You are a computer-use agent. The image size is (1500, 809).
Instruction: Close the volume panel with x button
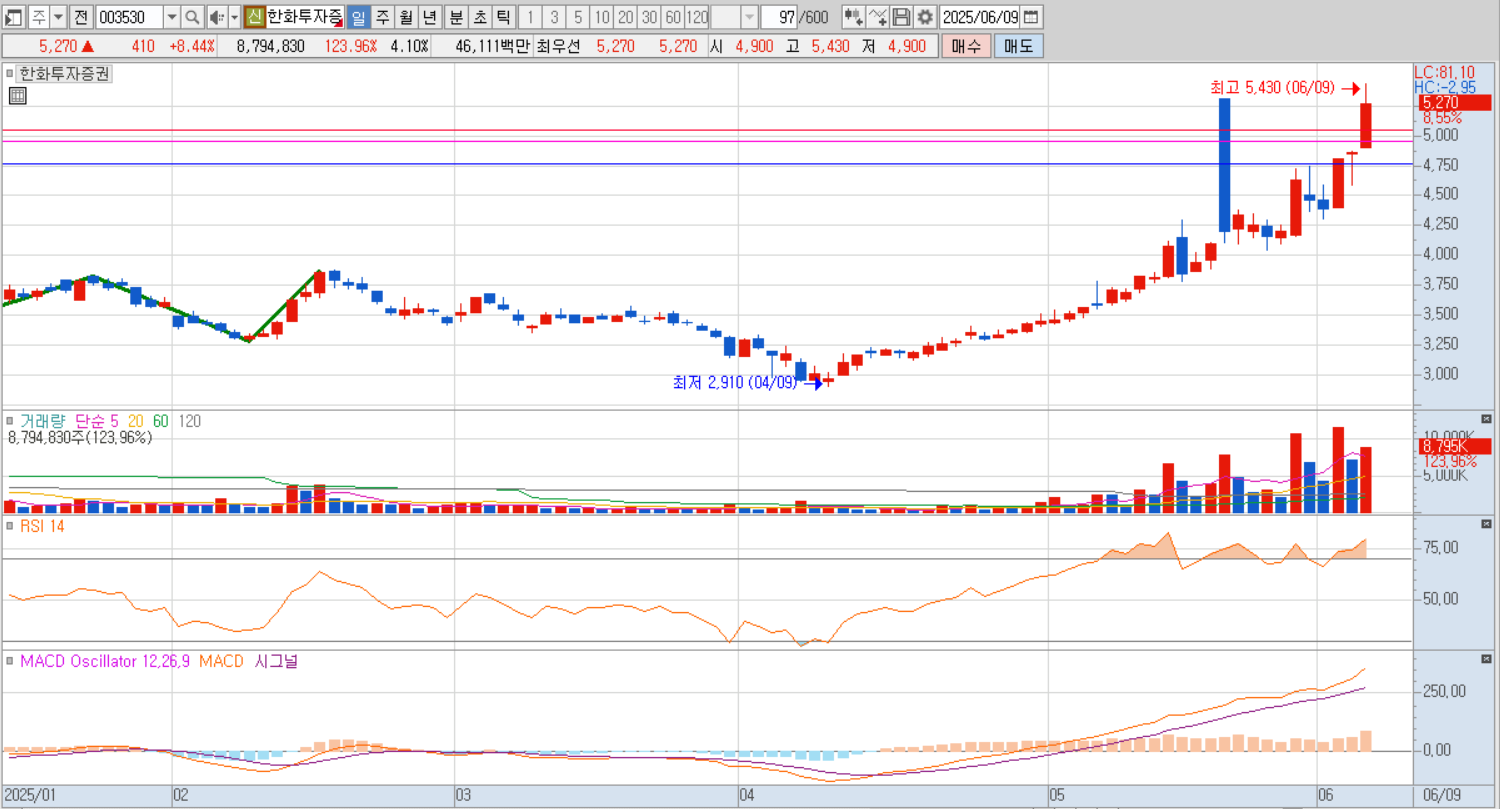click(x=1486, y=418)
